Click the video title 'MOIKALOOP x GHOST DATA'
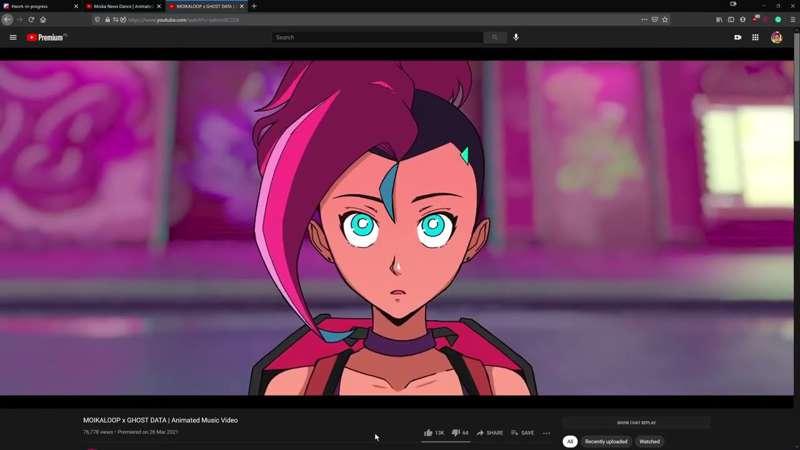The image size is (800, 450). coord(160,420)
